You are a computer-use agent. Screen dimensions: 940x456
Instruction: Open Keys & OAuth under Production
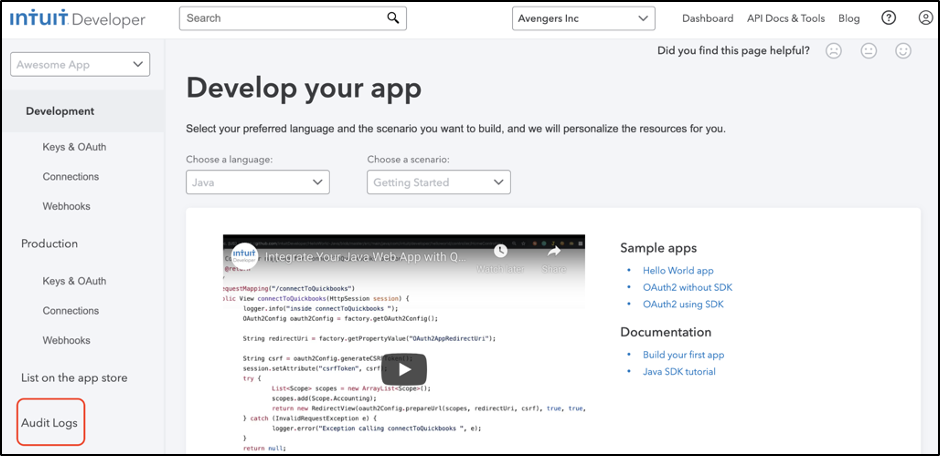click(x=74, y=281)
